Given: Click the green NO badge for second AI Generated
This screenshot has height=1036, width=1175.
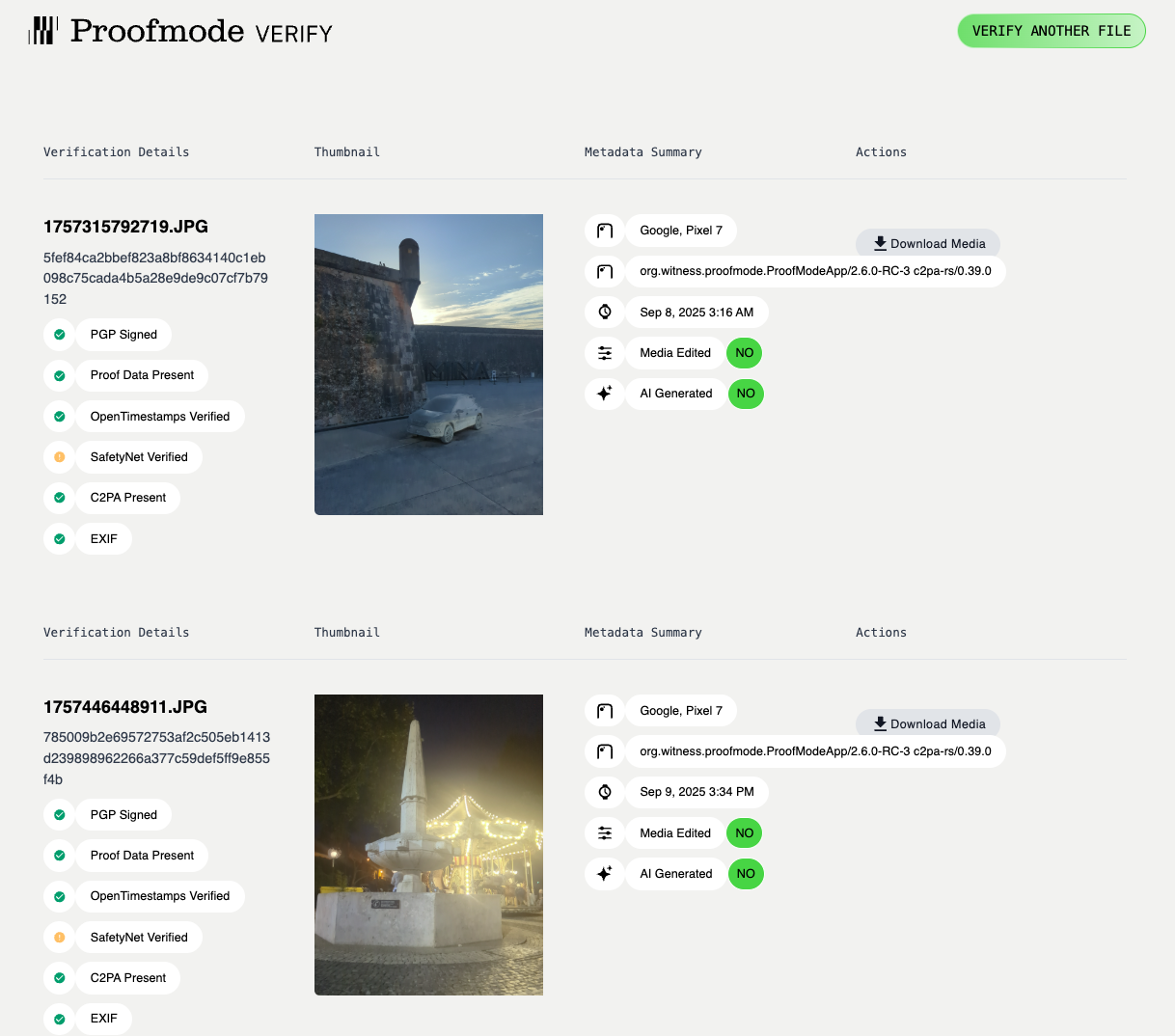Looking at the screenshot, I should (746, 874).
